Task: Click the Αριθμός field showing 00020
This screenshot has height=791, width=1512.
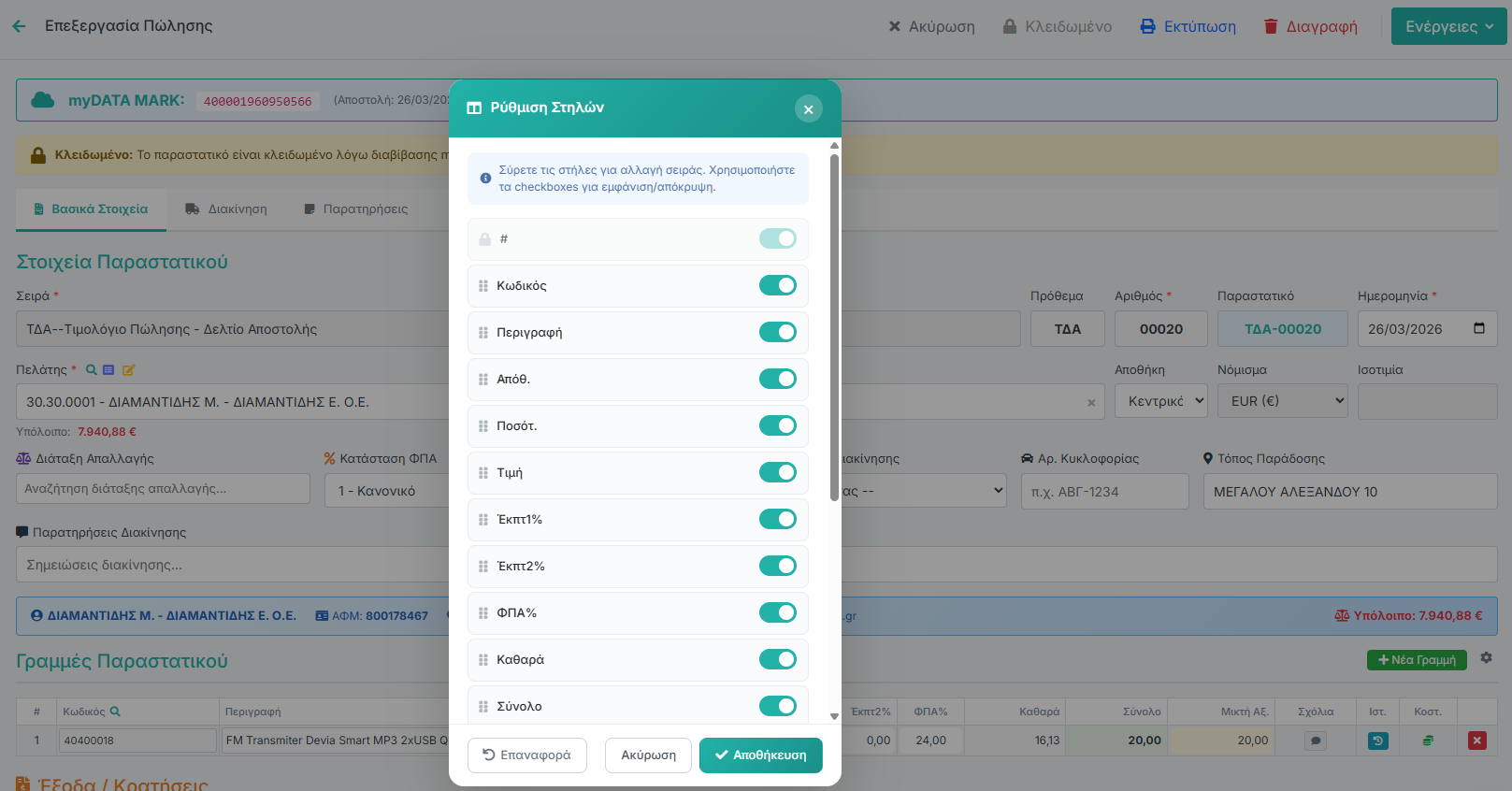Action: [x=1161, y=329]
